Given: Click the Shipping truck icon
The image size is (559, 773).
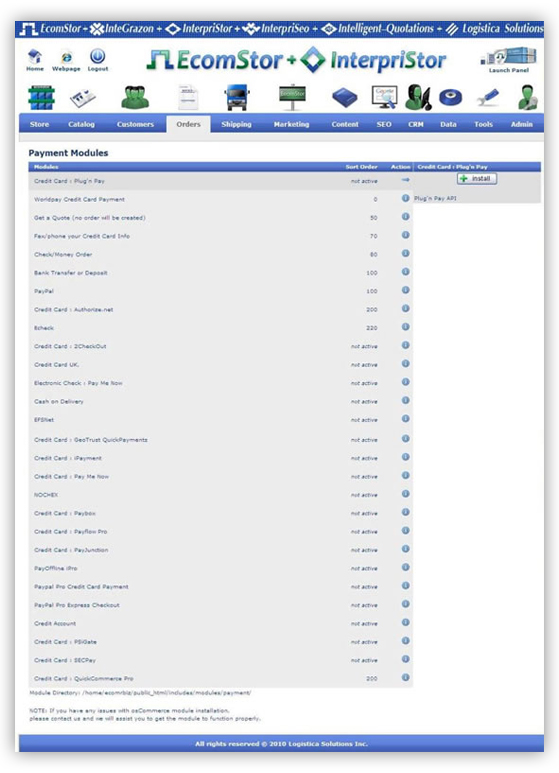Looking at the screenshot, I should (237, 97).
